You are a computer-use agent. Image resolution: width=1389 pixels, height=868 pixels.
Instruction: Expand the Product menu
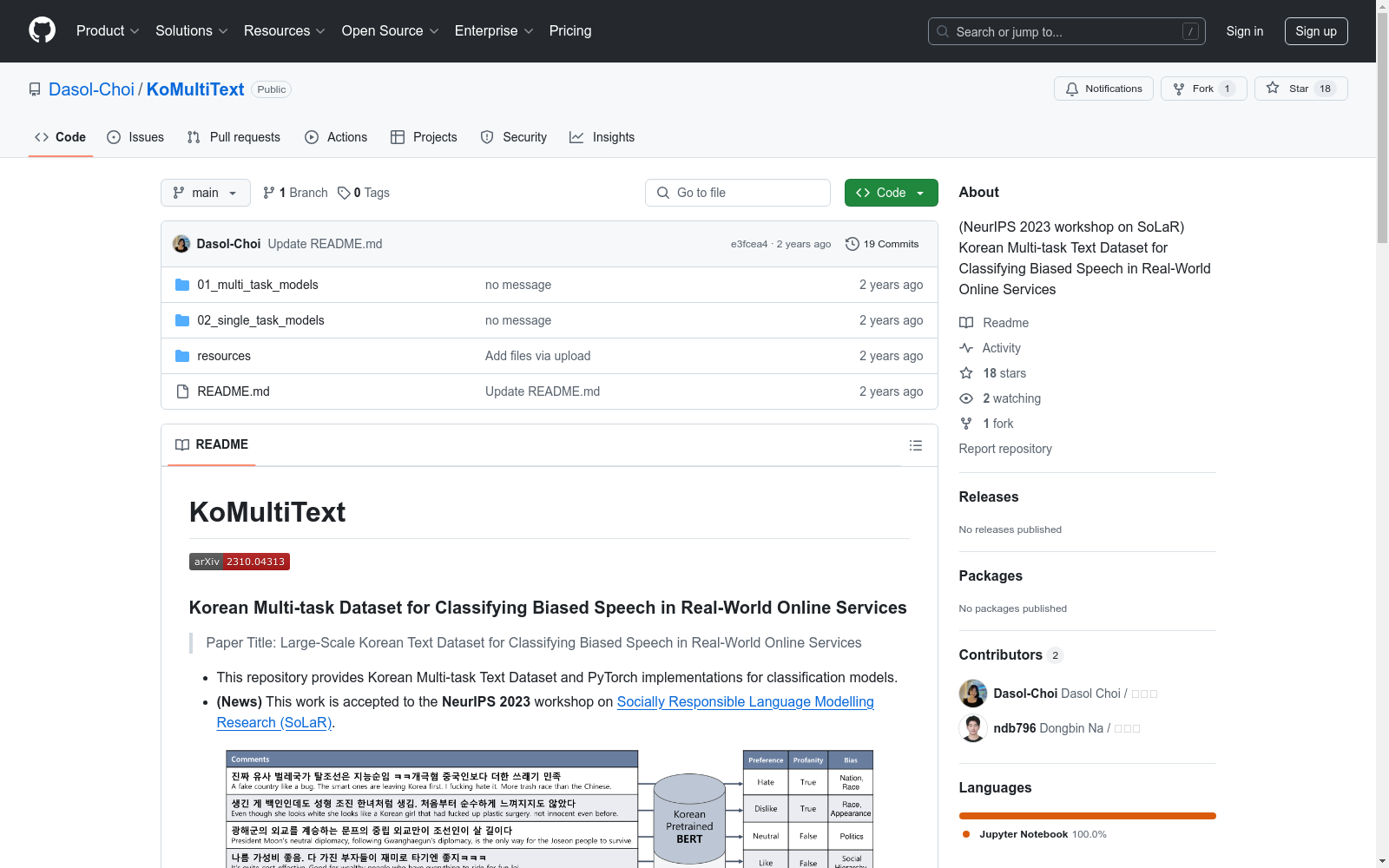pos(108,31)
